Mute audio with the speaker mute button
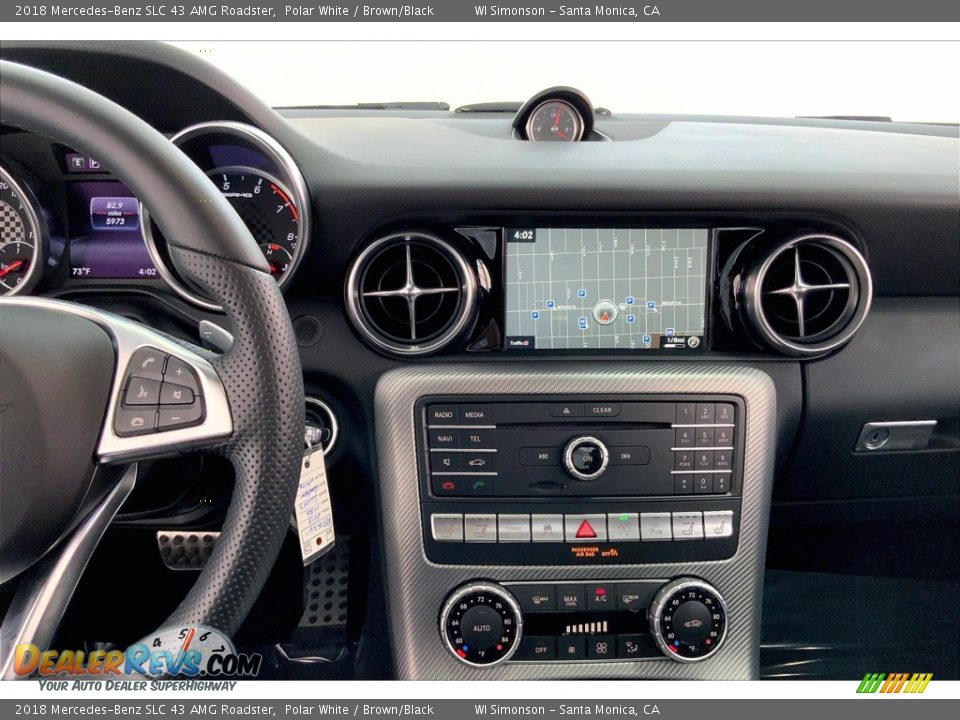960x720 pixels. pyautogui.click(x=445, y=463)
